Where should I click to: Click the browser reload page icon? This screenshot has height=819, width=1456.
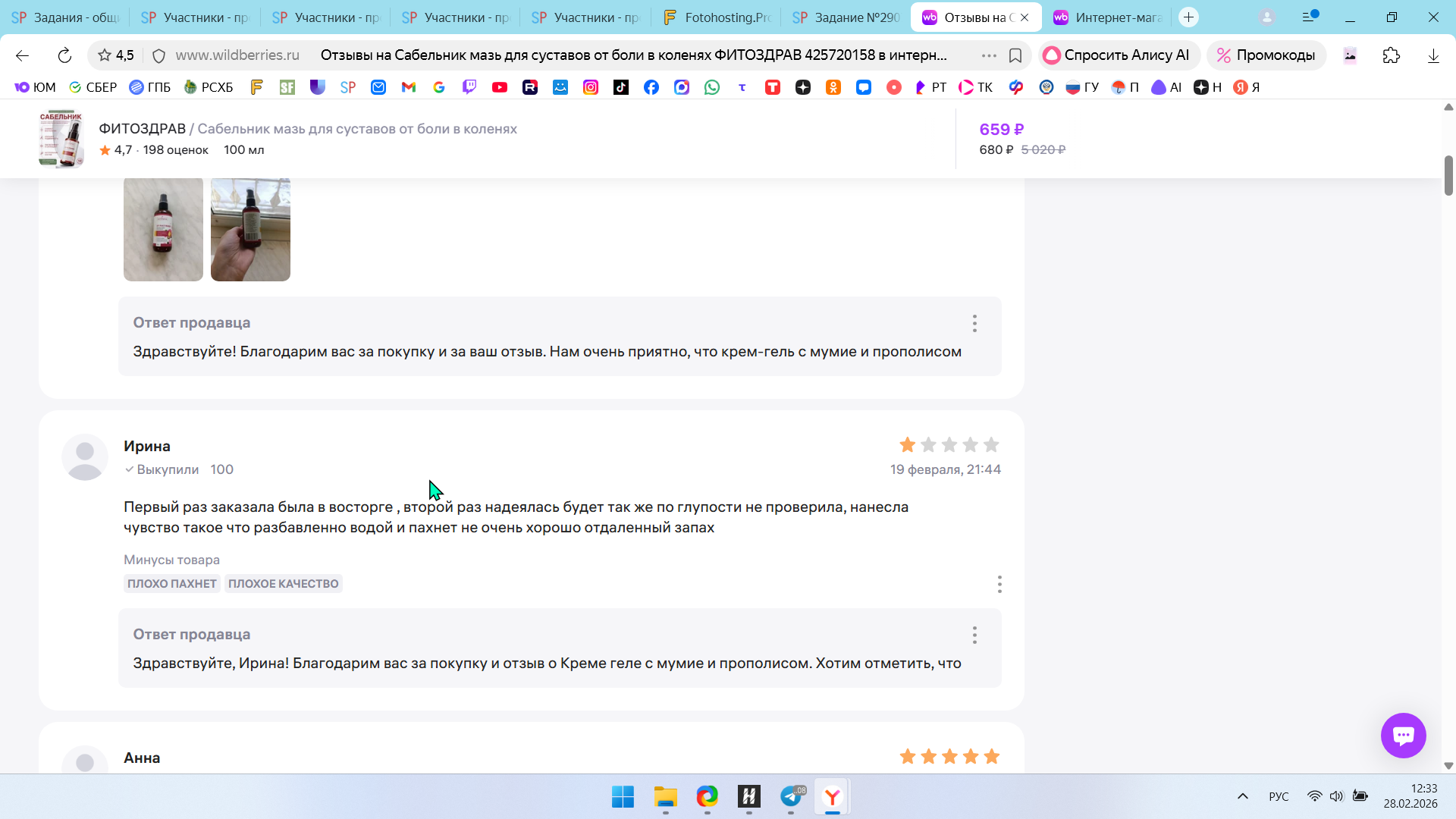point(64,55)
